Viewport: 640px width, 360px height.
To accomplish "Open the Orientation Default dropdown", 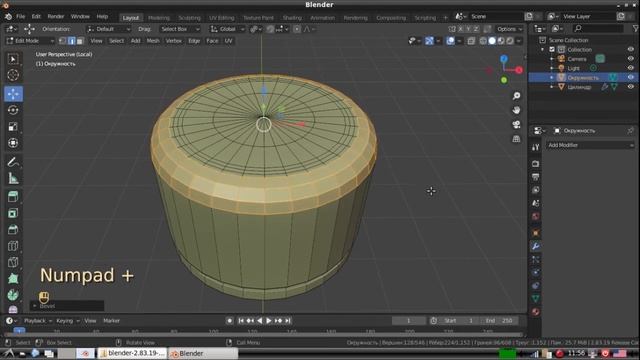I will 108,29.
